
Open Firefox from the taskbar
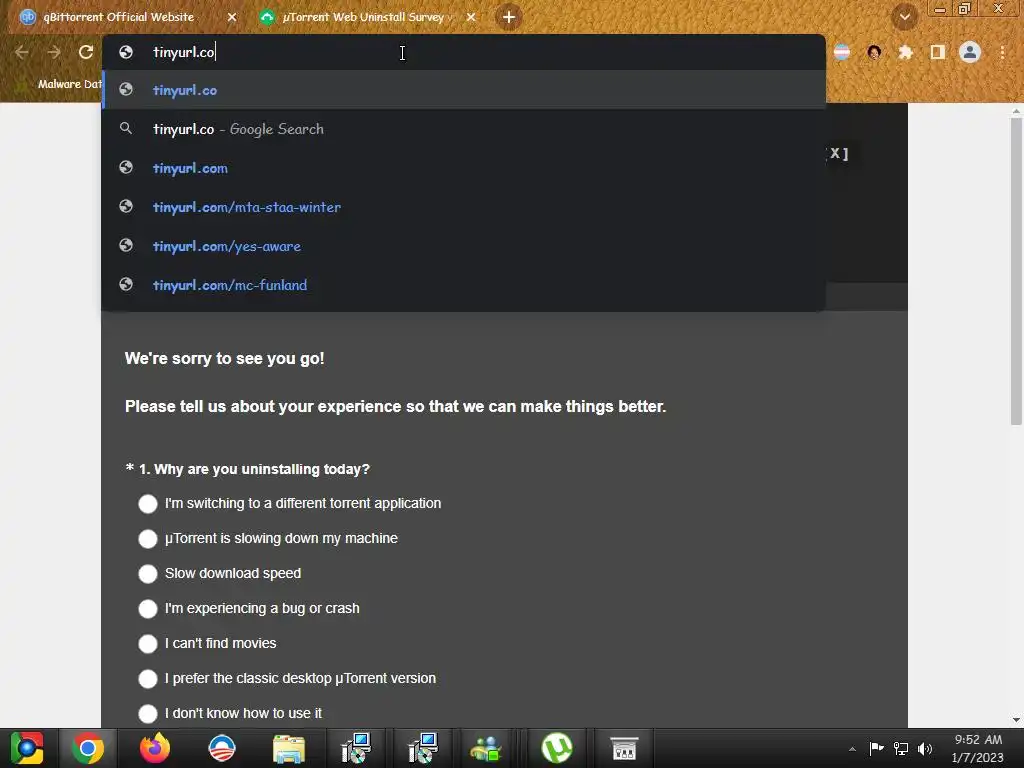pyautogui.click(x=155, y=748)
